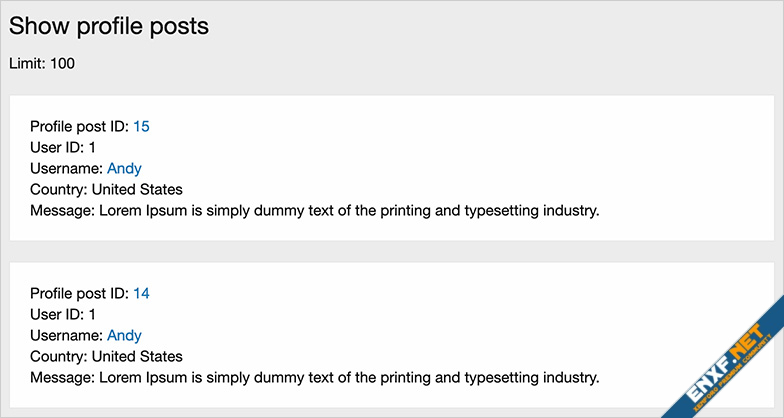This screenshot has width=784, height=418.
Task: Click the gray gap between the two posts
Action: [390, 251]
